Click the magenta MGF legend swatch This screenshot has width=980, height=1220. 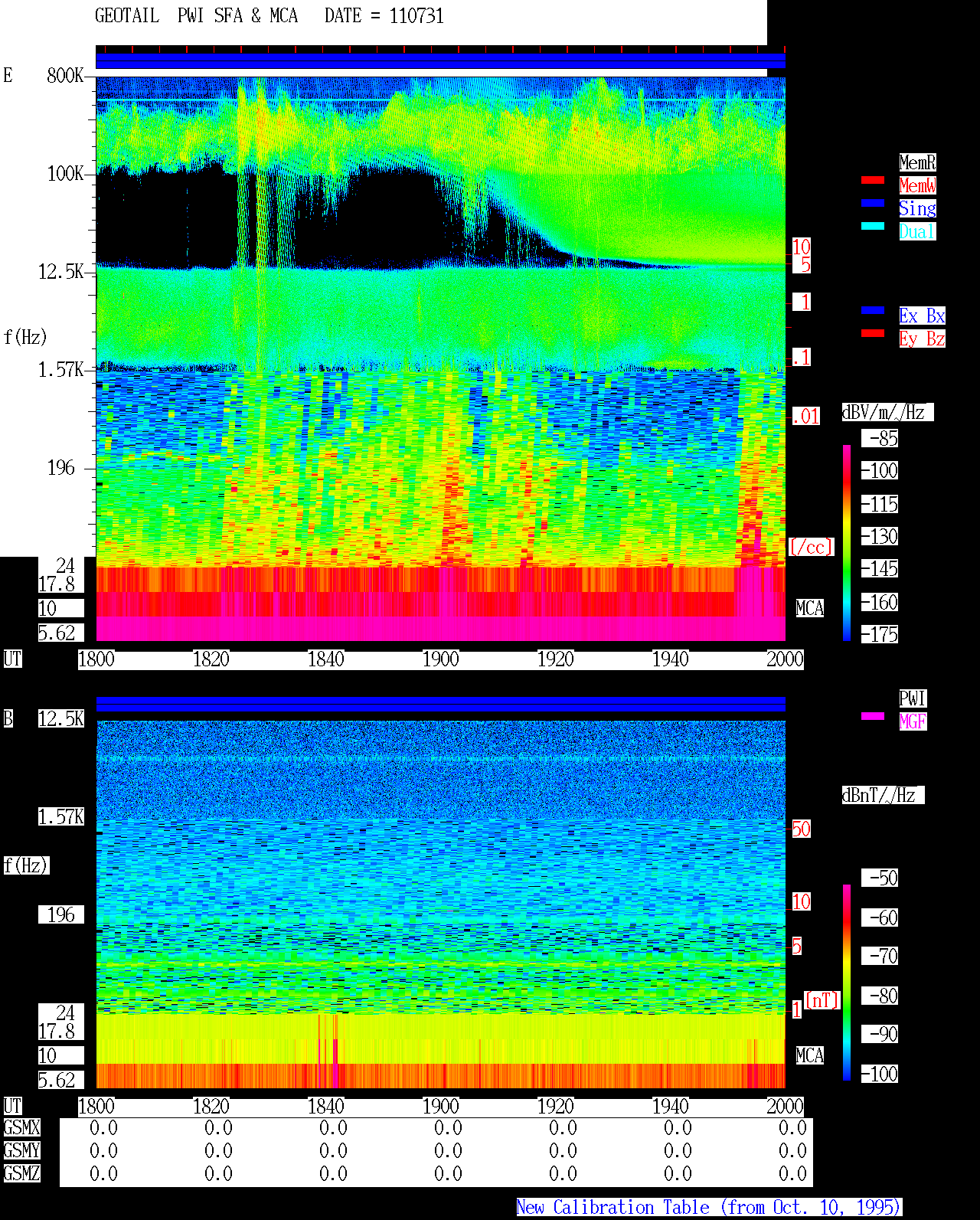[x=873, y=716]
